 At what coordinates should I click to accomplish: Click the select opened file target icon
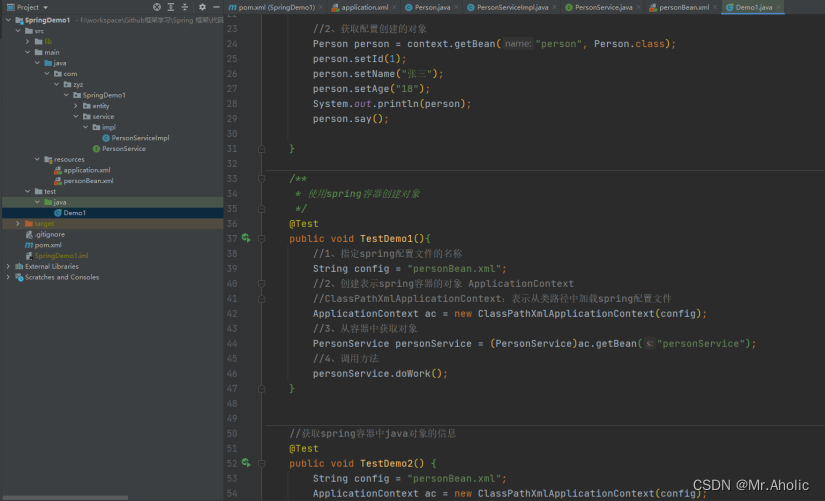(157, 7)
